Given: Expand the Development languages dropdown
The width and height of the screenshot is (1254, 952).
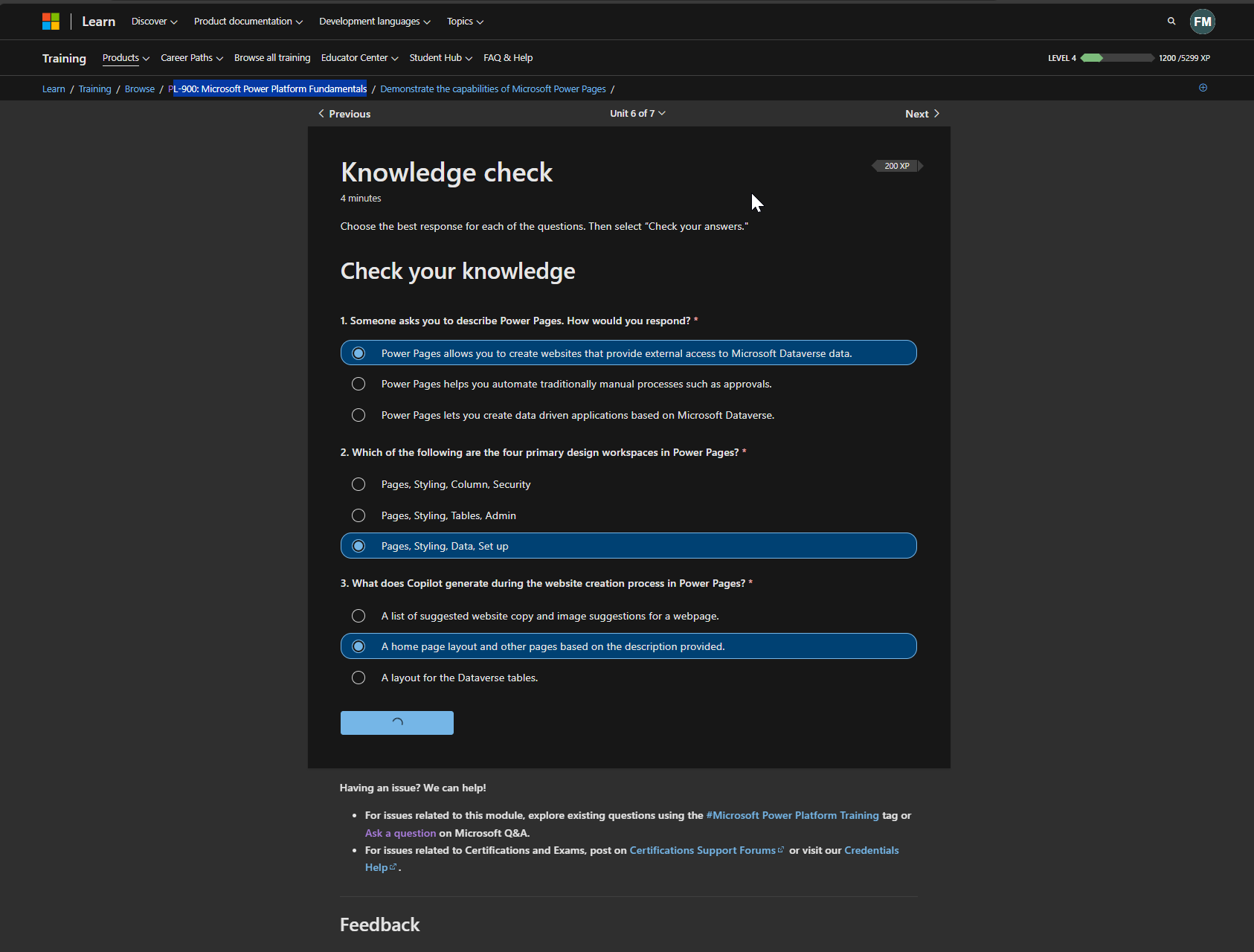Looking at the screenshot, I should (x=375, y=22).
